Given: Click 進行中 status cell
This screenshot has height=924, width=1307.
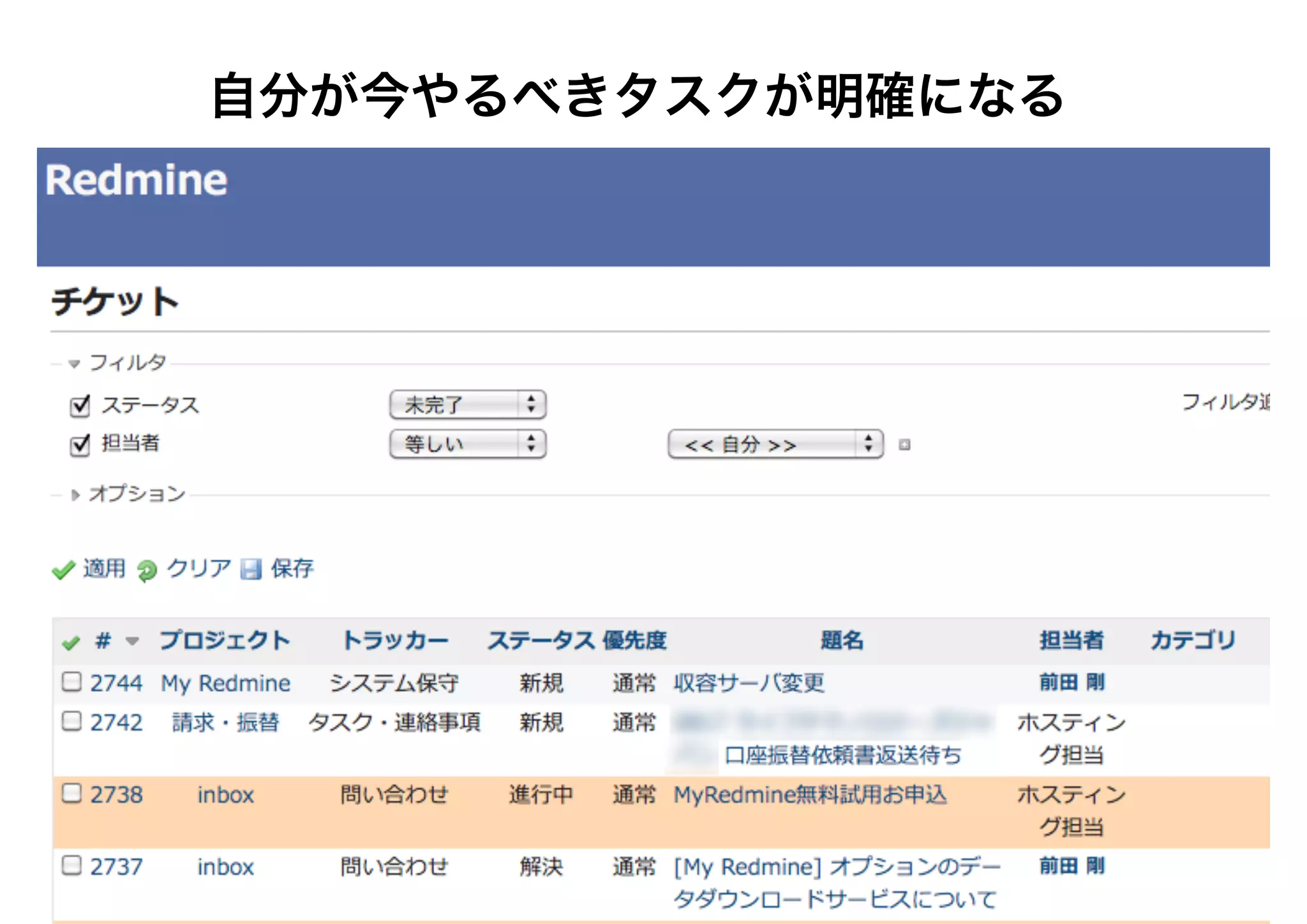Looking at the screenshot, I should pos(541,794).
